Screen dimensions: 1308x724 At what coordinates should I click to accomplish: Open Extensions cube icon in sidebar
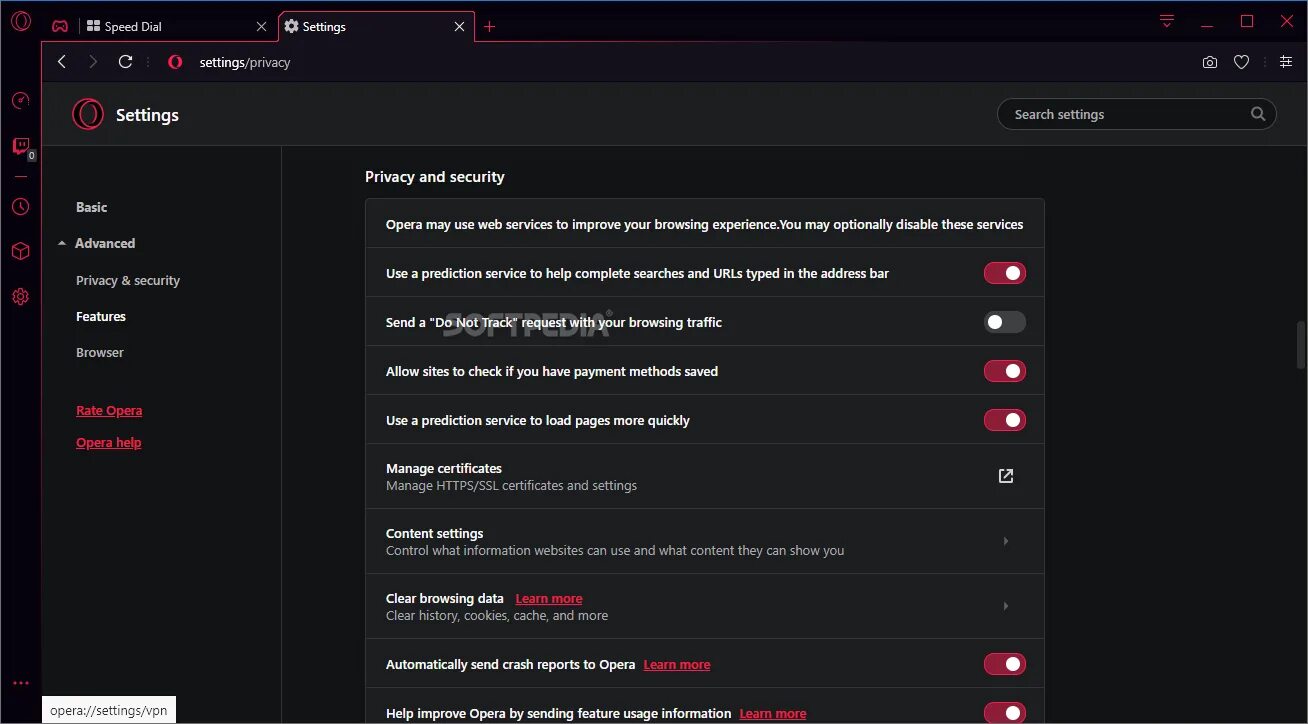click(x=21, y=251)
